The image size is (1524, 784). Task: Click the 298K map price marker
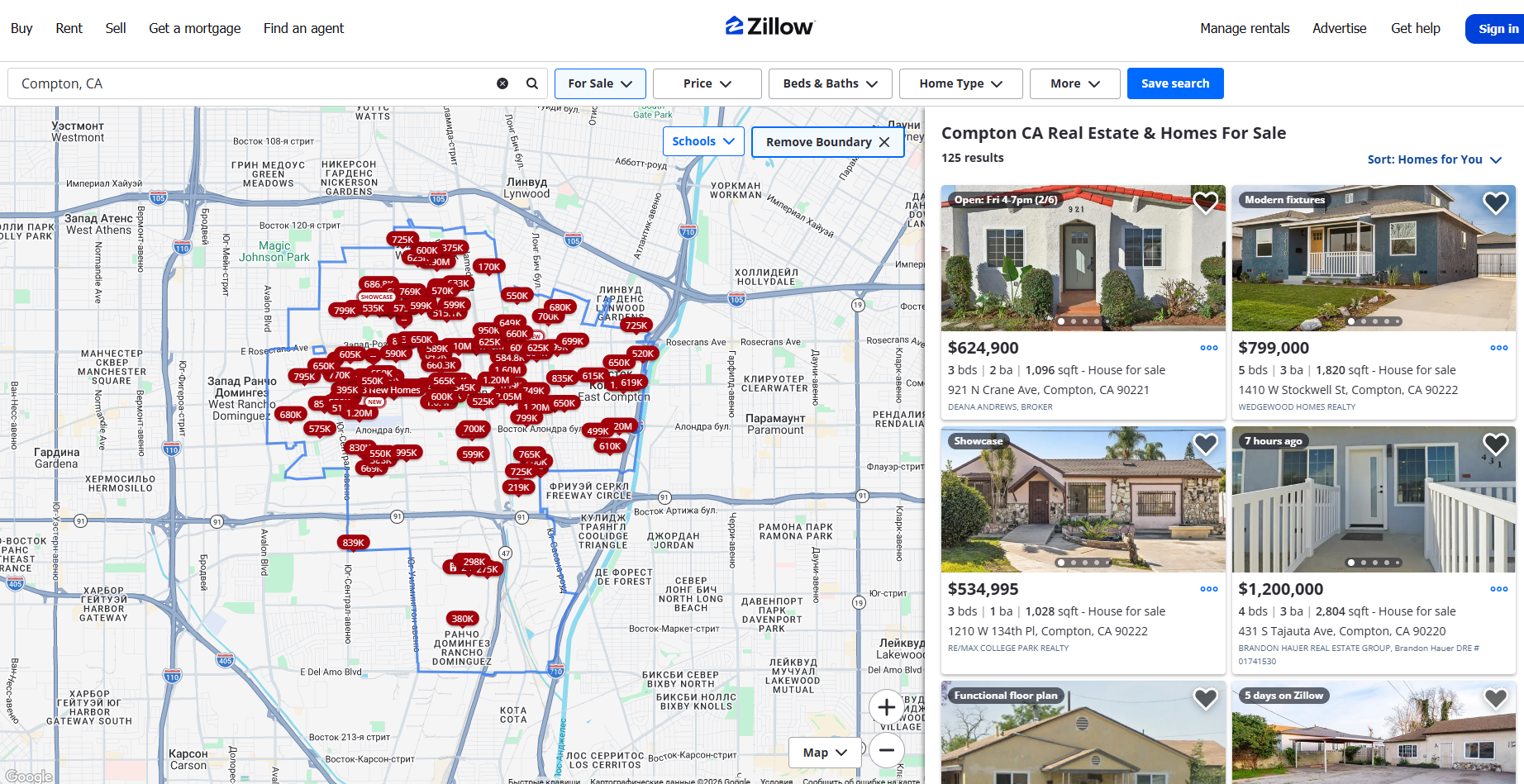[x=474, y=562]
